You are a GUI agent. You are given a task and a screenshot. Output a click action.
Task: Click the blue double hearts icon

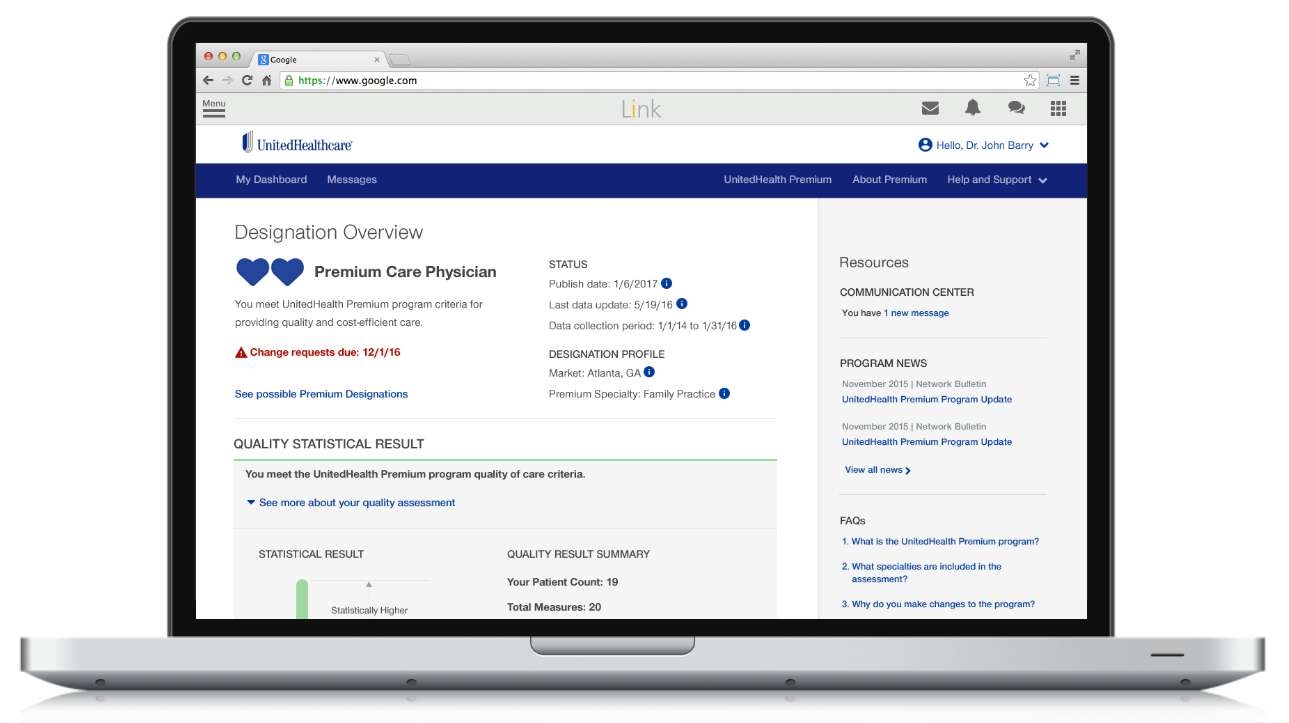(x=270, y=272)
